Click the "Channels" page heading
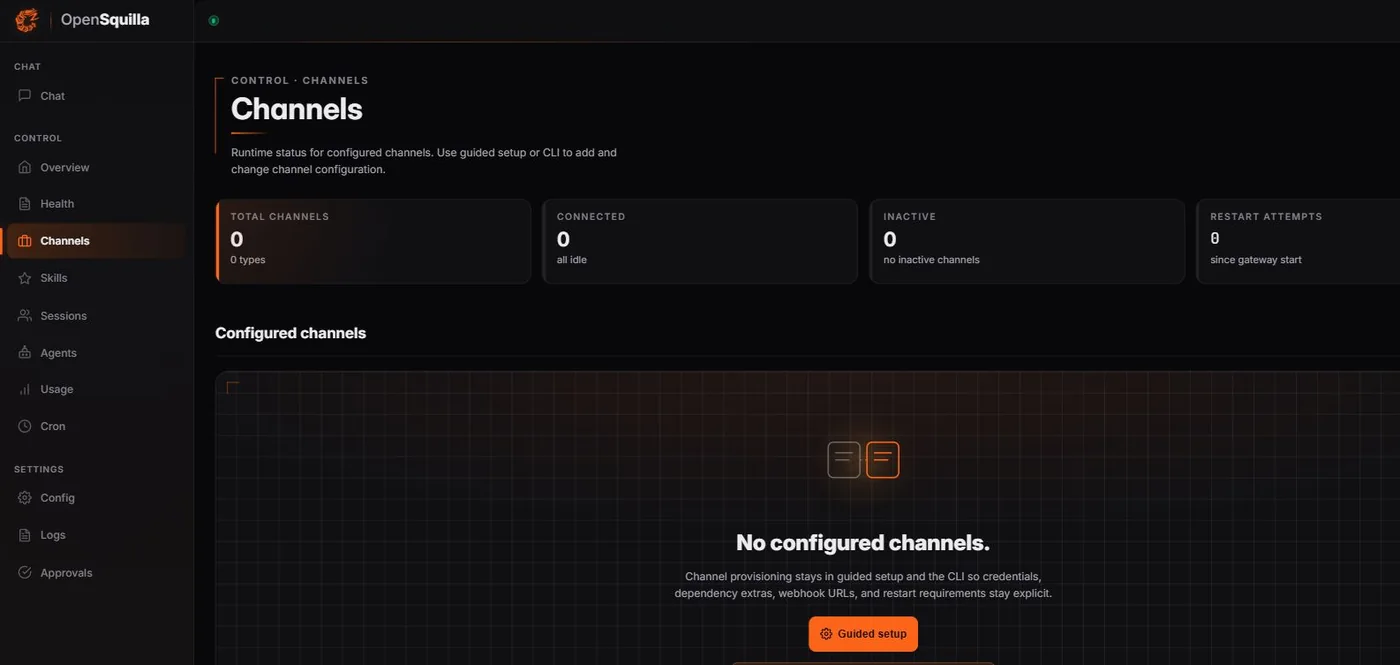1400x665 pixels. tap(297, 109)
